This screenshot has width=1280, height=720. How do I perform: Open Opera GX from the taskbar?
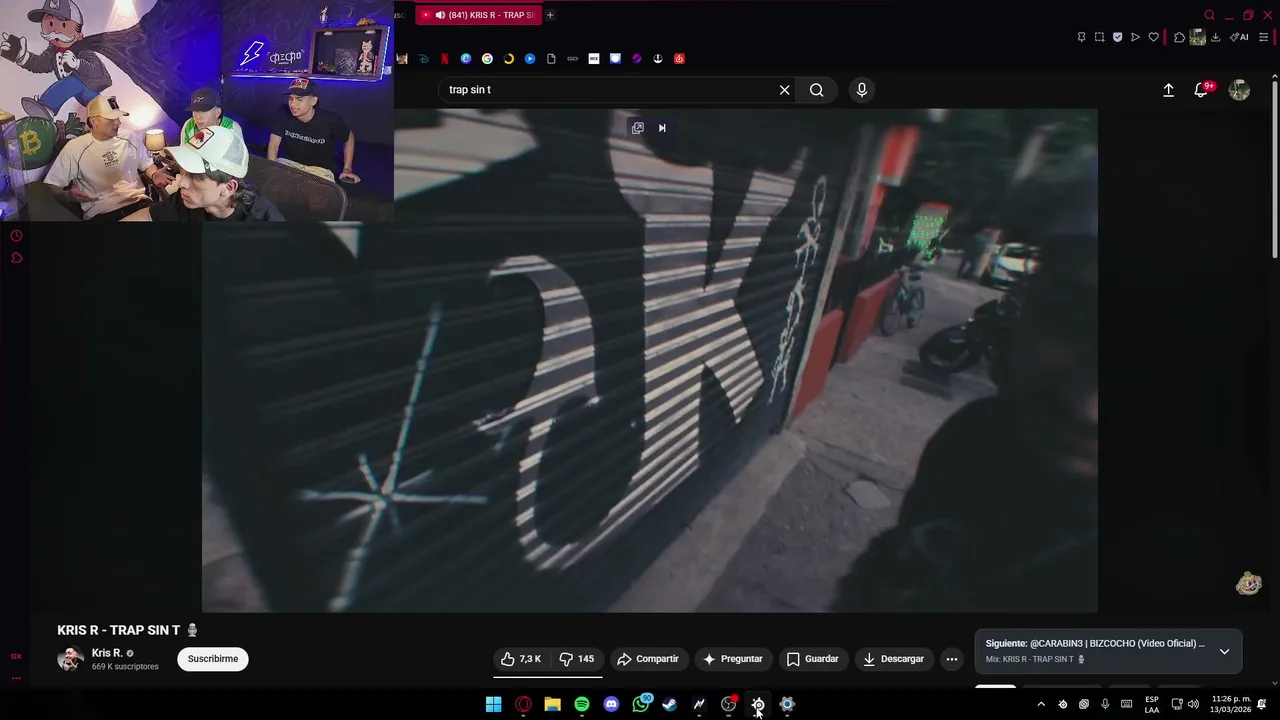[523, 705]
